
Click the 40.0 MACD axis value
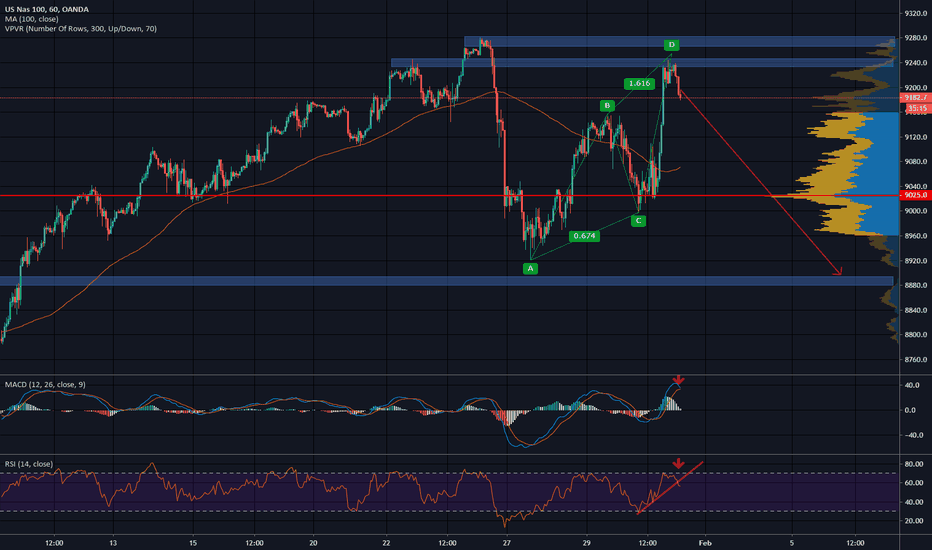pyautogui.click(x=914, y=385)
